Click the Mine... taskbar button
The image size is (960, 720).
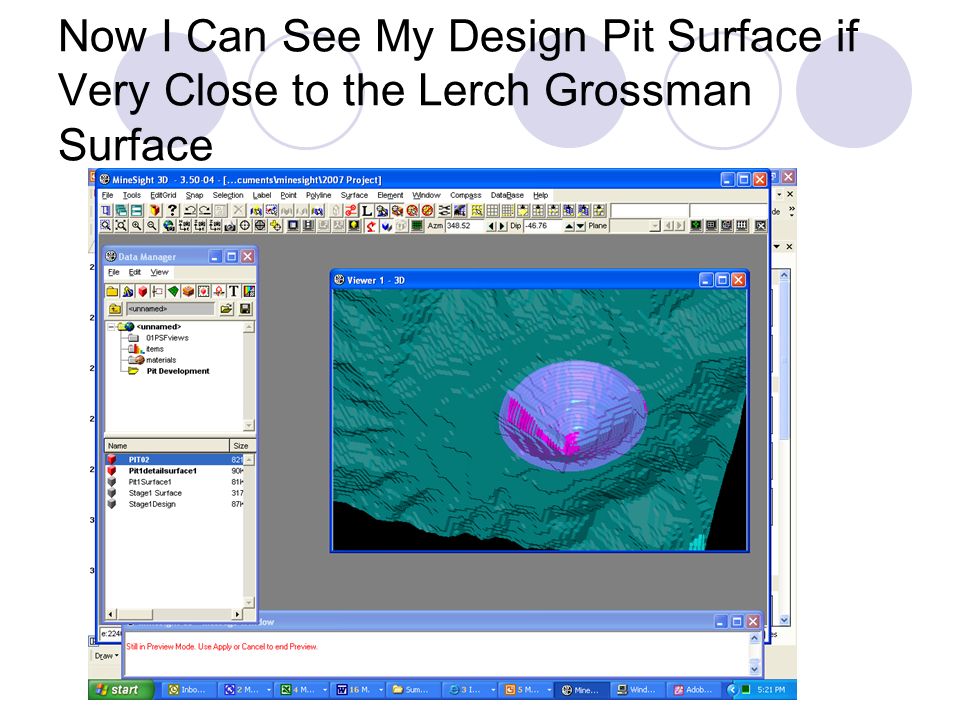pos(580,690)
